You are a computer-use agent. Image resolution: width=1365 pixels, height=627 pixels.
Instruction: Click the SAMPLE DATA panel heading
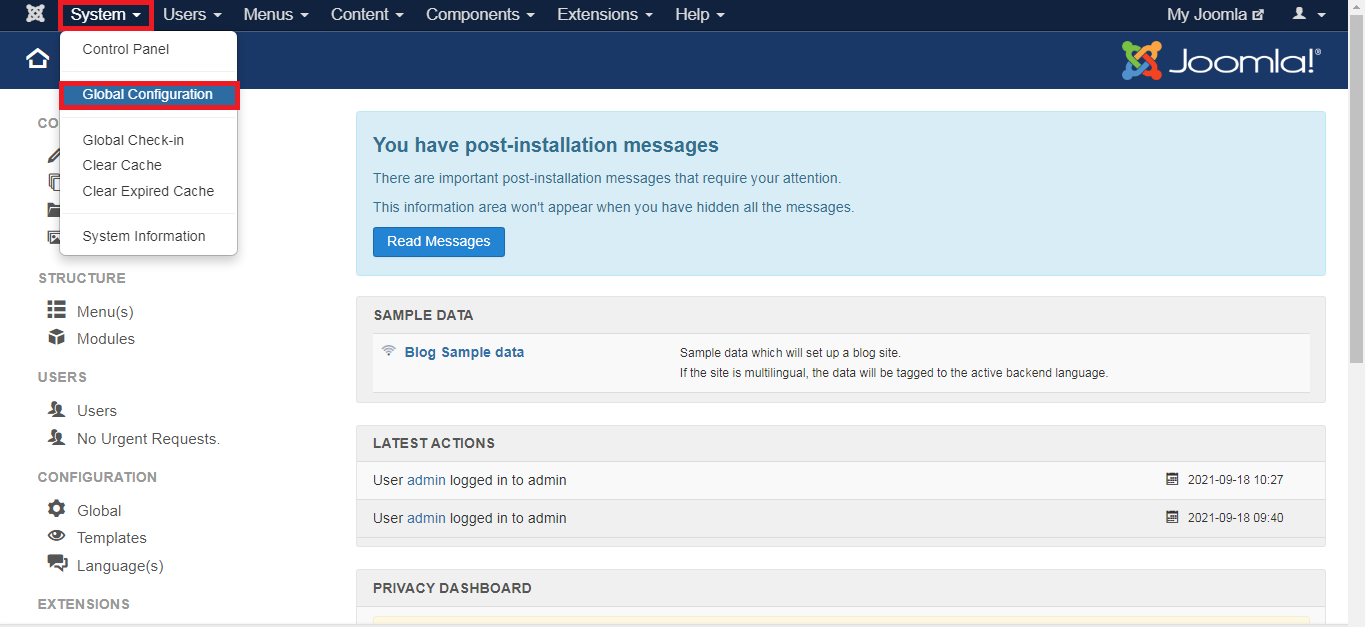(x=423, y=315)
